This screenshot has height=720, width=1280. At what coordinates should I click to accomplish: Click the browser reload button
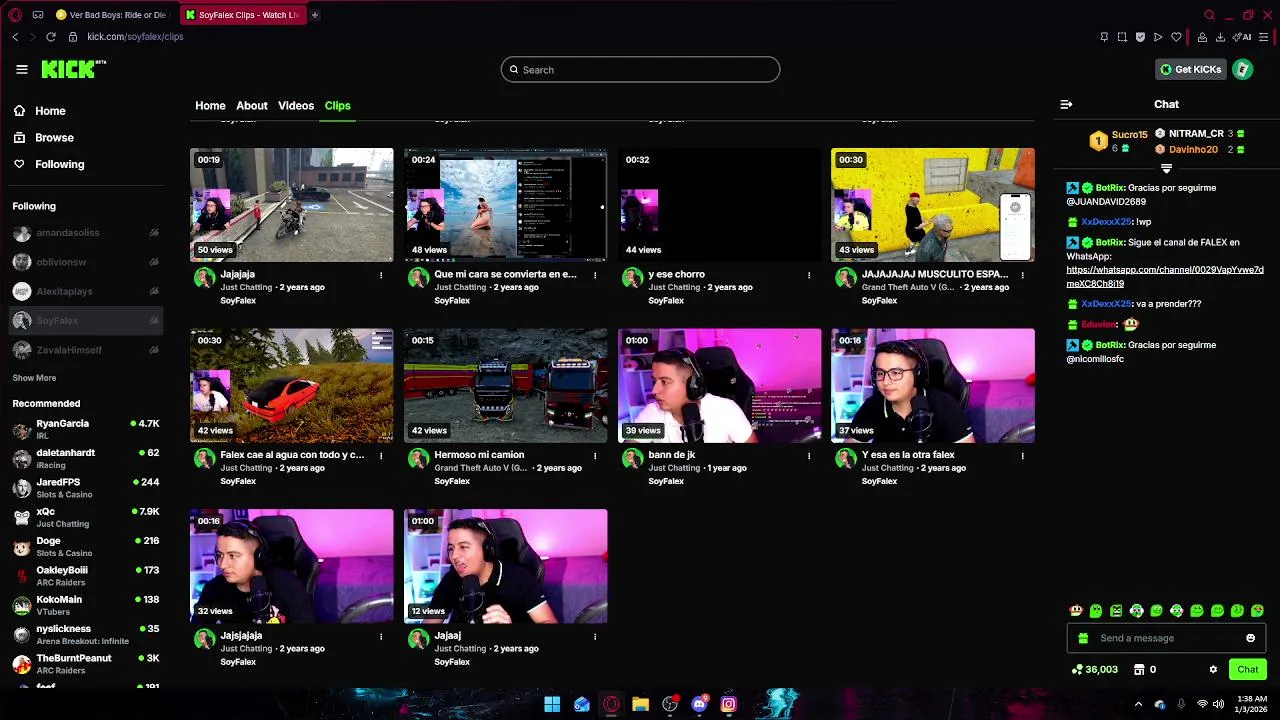coord(51,37)
